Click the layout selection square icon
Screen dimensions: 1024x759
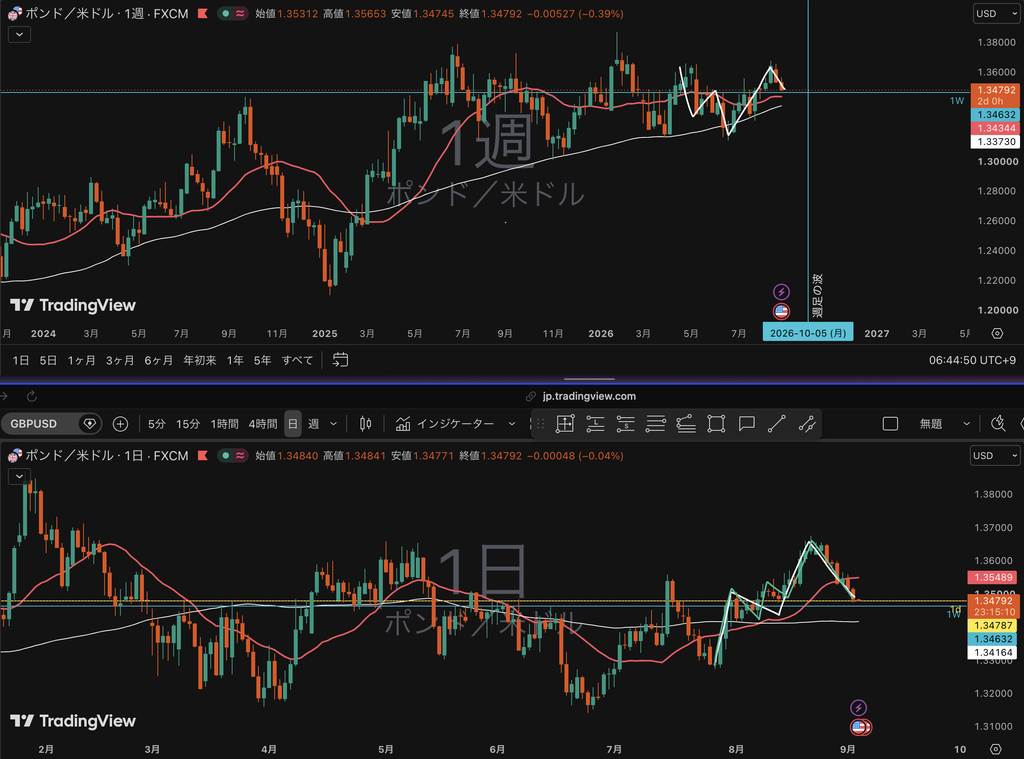890,424
